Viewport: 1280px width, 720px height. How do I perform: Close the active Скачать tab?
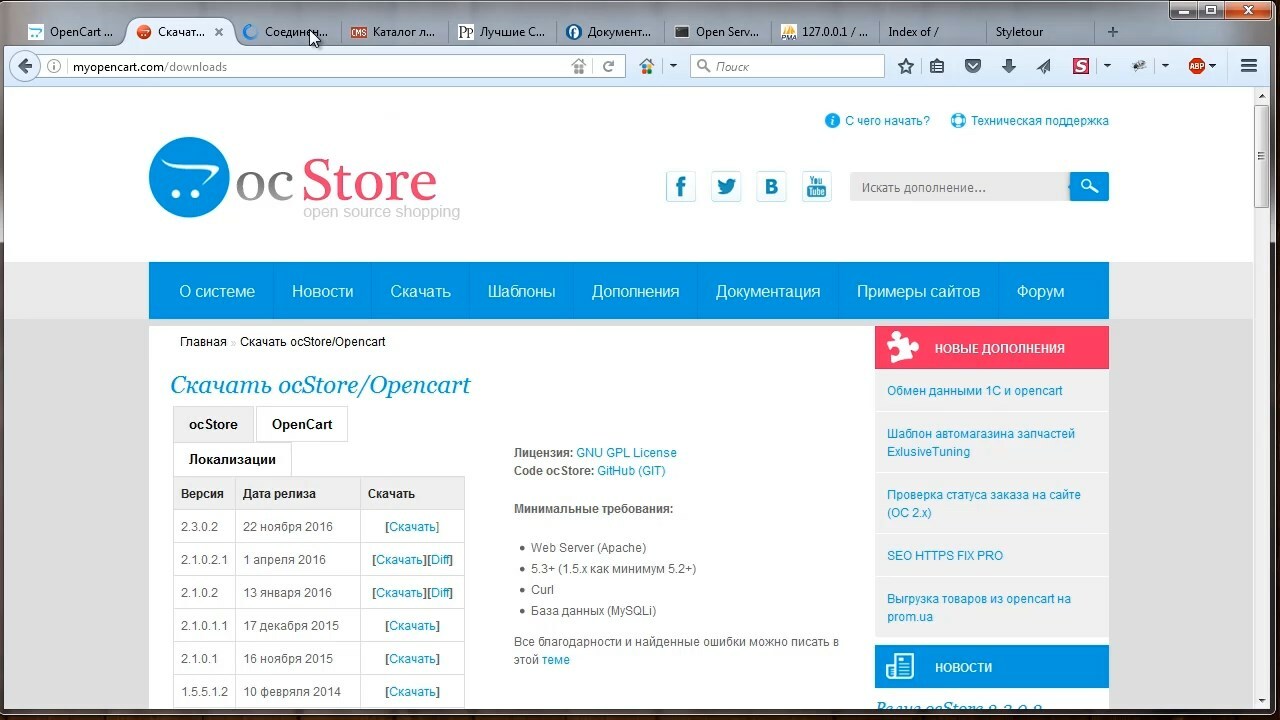pyautogui.click(x=219, y=32)
